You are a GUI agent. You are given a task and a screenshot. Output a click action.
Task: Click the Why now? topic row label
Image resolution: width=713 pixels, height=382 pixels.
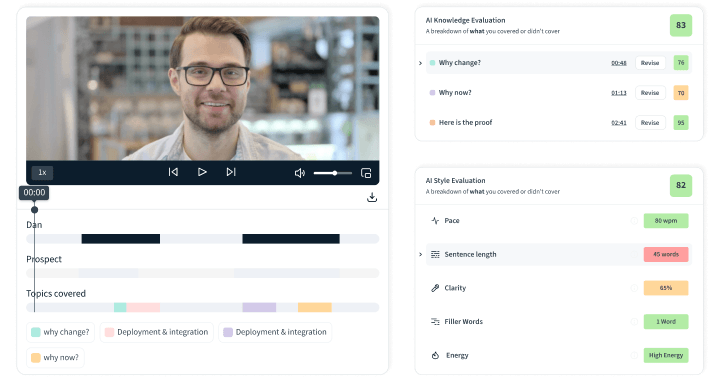tap(455, 93)
